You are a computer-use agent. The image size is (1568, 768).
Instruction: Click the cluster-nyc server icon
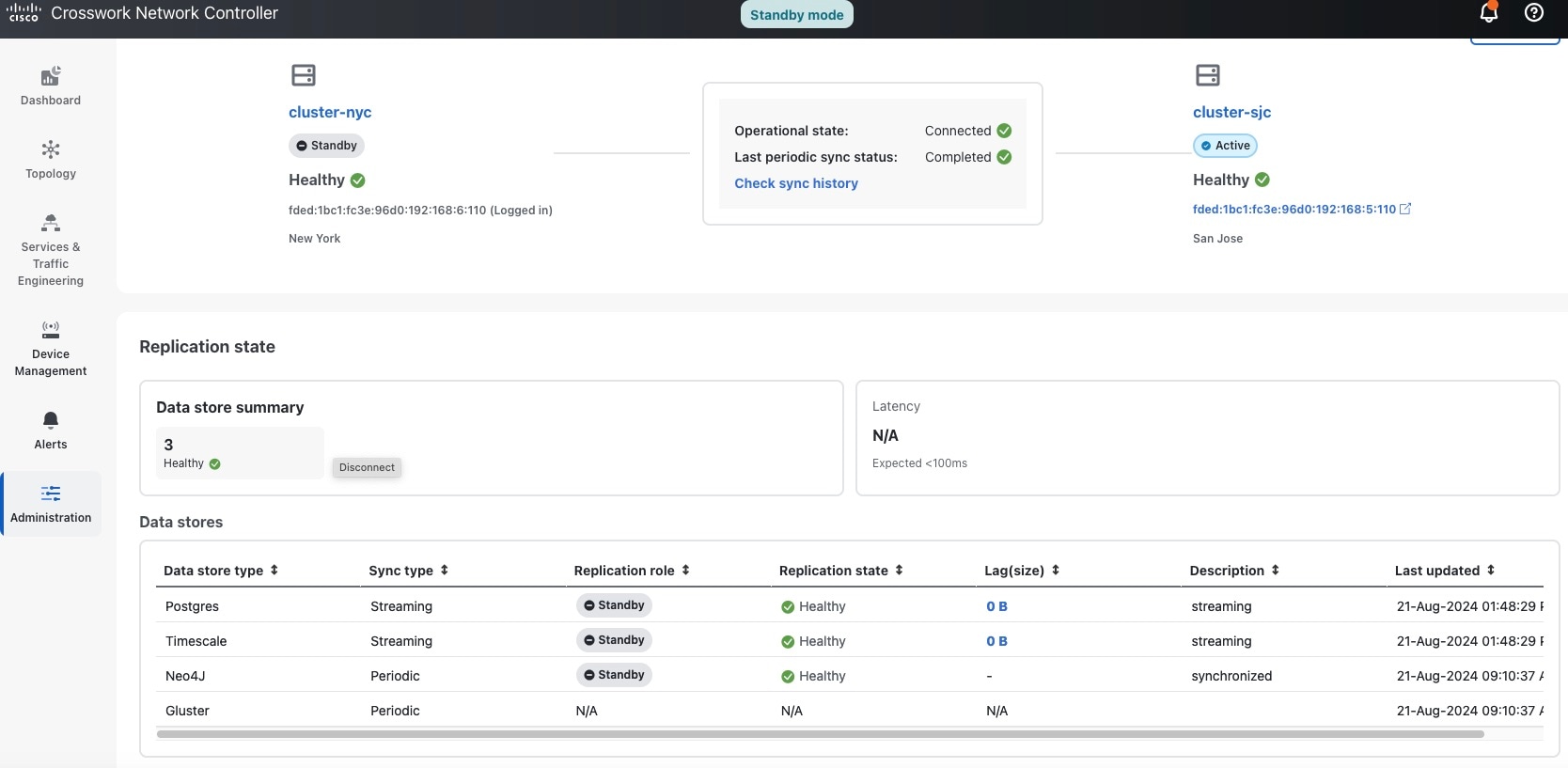(x=304, y=75)
